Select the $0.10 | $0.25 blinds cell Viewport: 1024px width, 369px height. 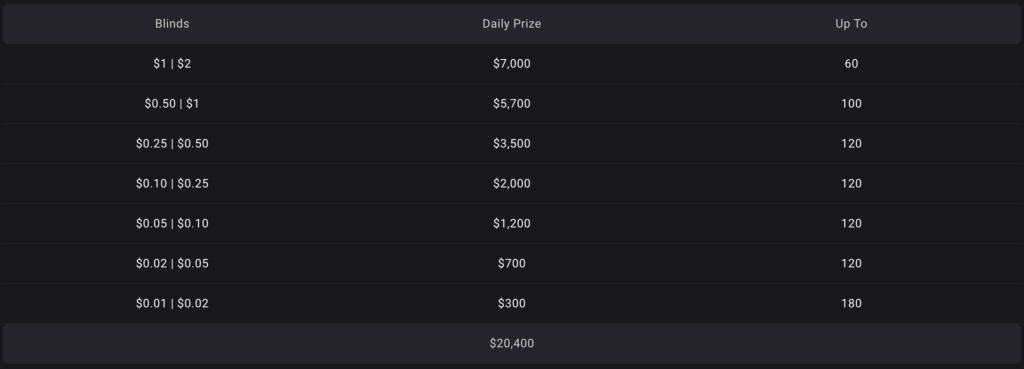coord(172,184)
